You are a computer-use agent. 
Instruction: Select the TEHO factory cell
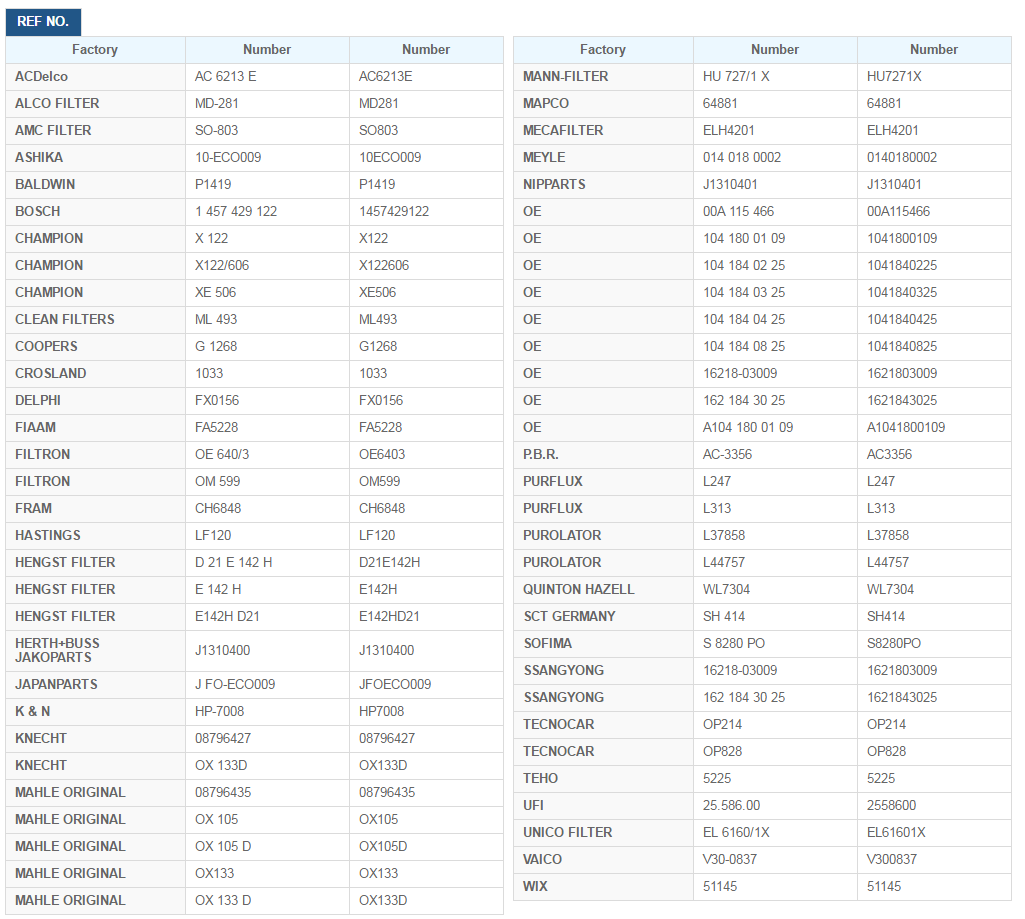pyautogui.click(x=603, y=778)
